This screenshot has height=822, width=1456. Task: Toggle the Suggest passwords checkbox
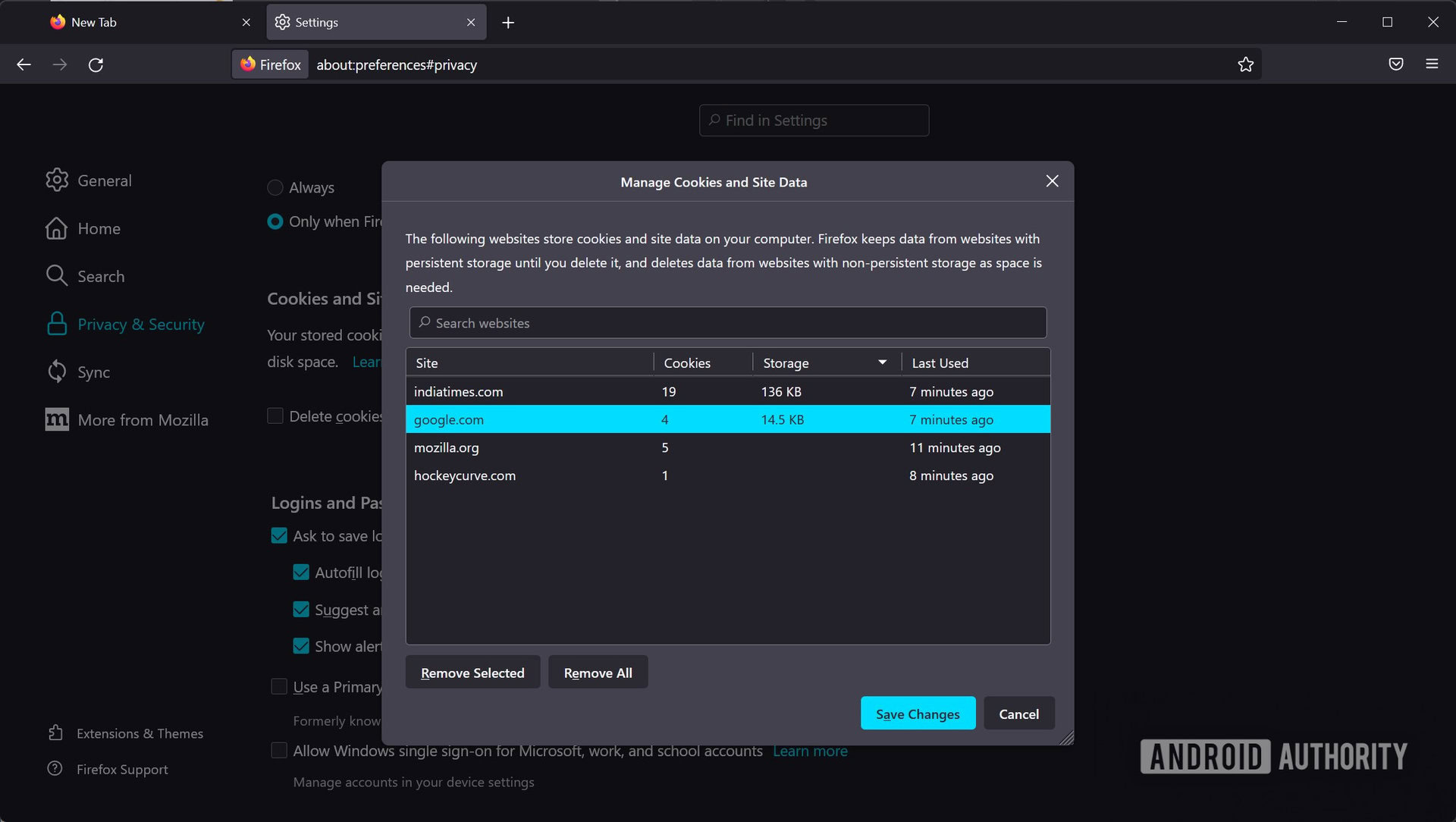pyautogui.click(x=301, y=609)
